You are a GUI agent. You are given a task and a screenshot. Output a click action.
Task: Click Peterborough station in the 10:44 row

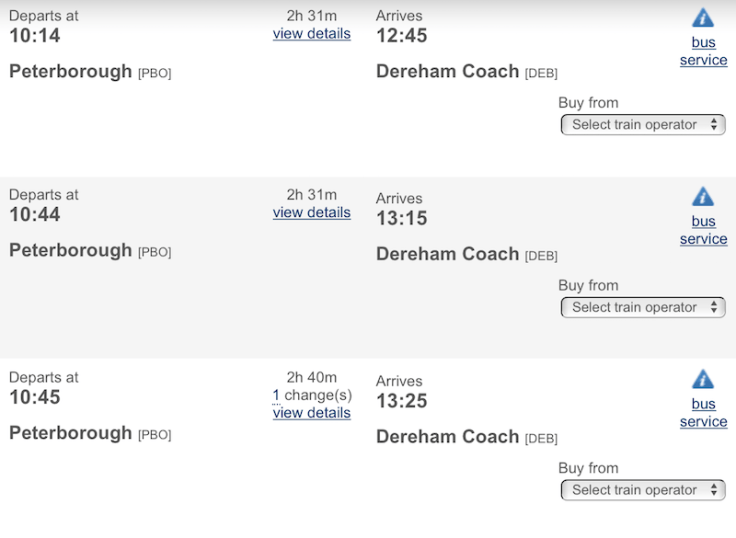pyautogui.click(x=70, y=250)
